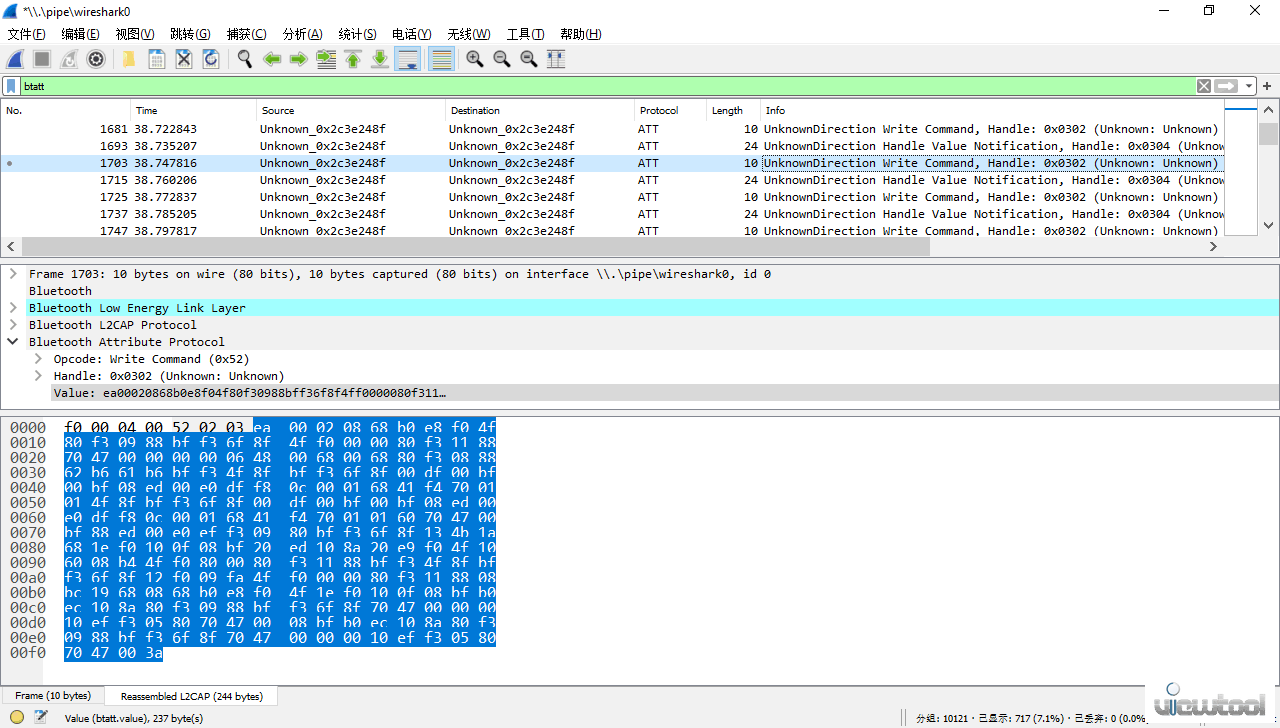Select packet 1737 row
The height and width of the screenshot is (728, 1280).
(613, 214)
